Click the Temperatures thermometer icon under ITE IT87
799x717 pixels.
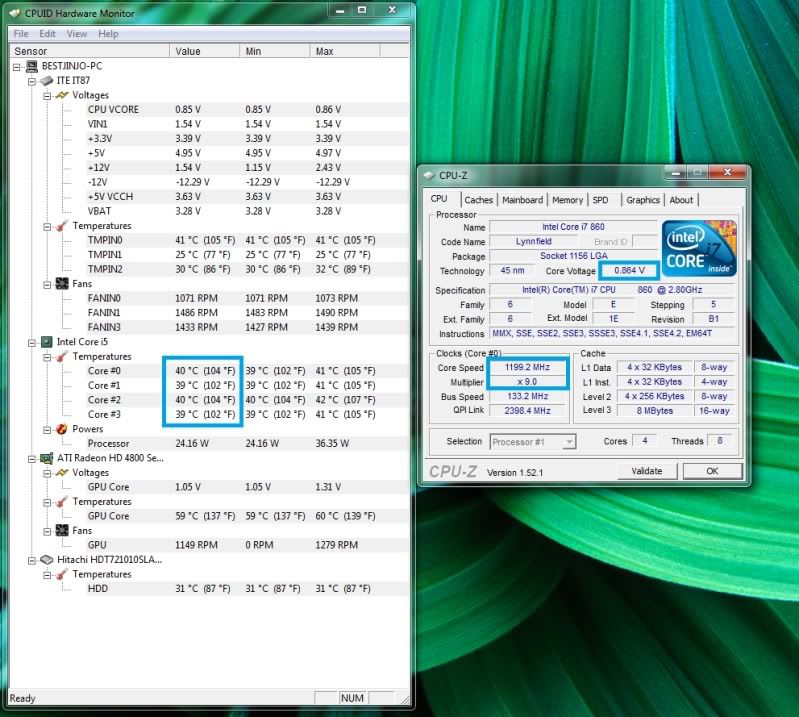62,226
